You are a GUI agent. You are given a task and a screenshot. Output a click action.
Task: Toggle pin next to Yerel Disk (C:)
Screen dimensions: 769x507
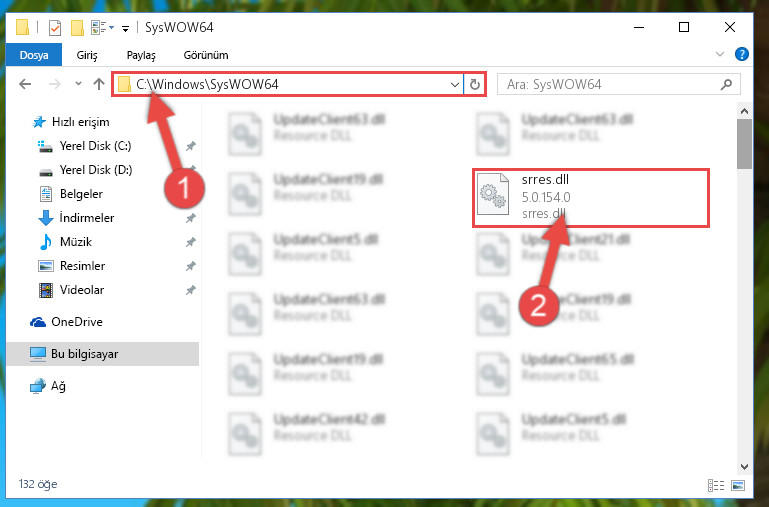click(191, 146)
